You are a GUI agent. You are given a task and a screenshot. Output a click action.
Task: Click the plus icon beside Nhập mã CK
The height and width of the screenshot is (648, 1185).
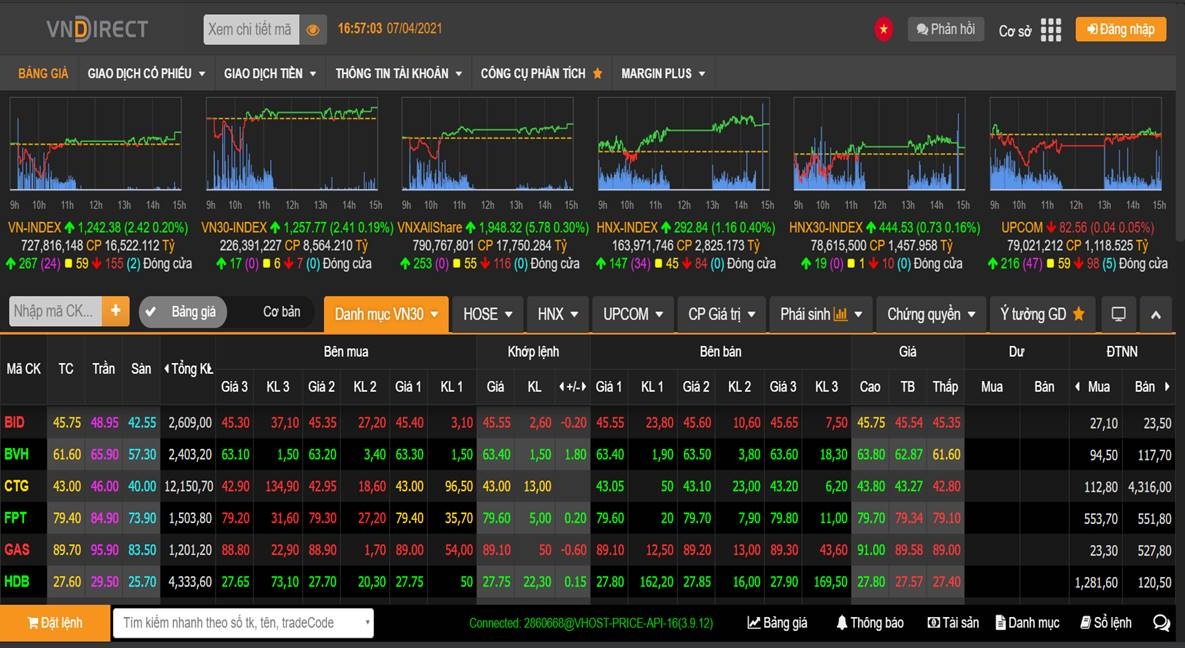pos(115,311)
